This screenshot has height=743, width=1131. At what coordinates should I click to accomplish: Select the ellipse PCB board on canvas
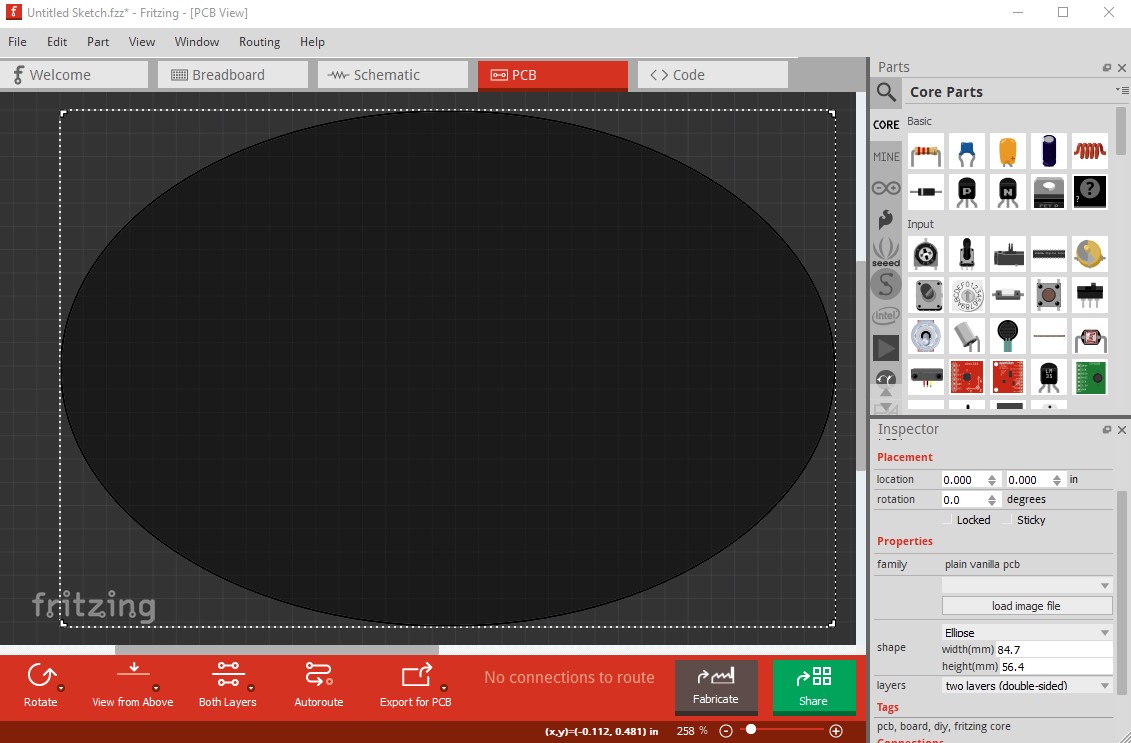click(448, 368)
